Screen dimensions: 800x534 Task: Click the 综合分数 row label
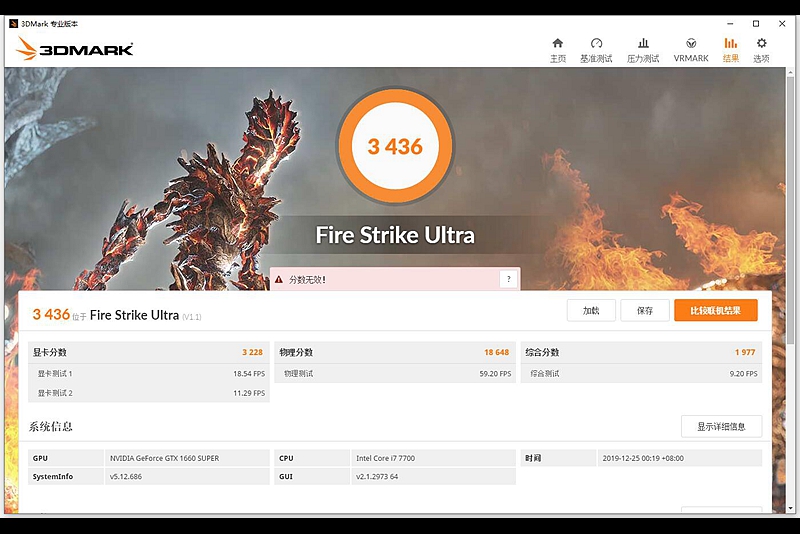click(x=542, y=352)
